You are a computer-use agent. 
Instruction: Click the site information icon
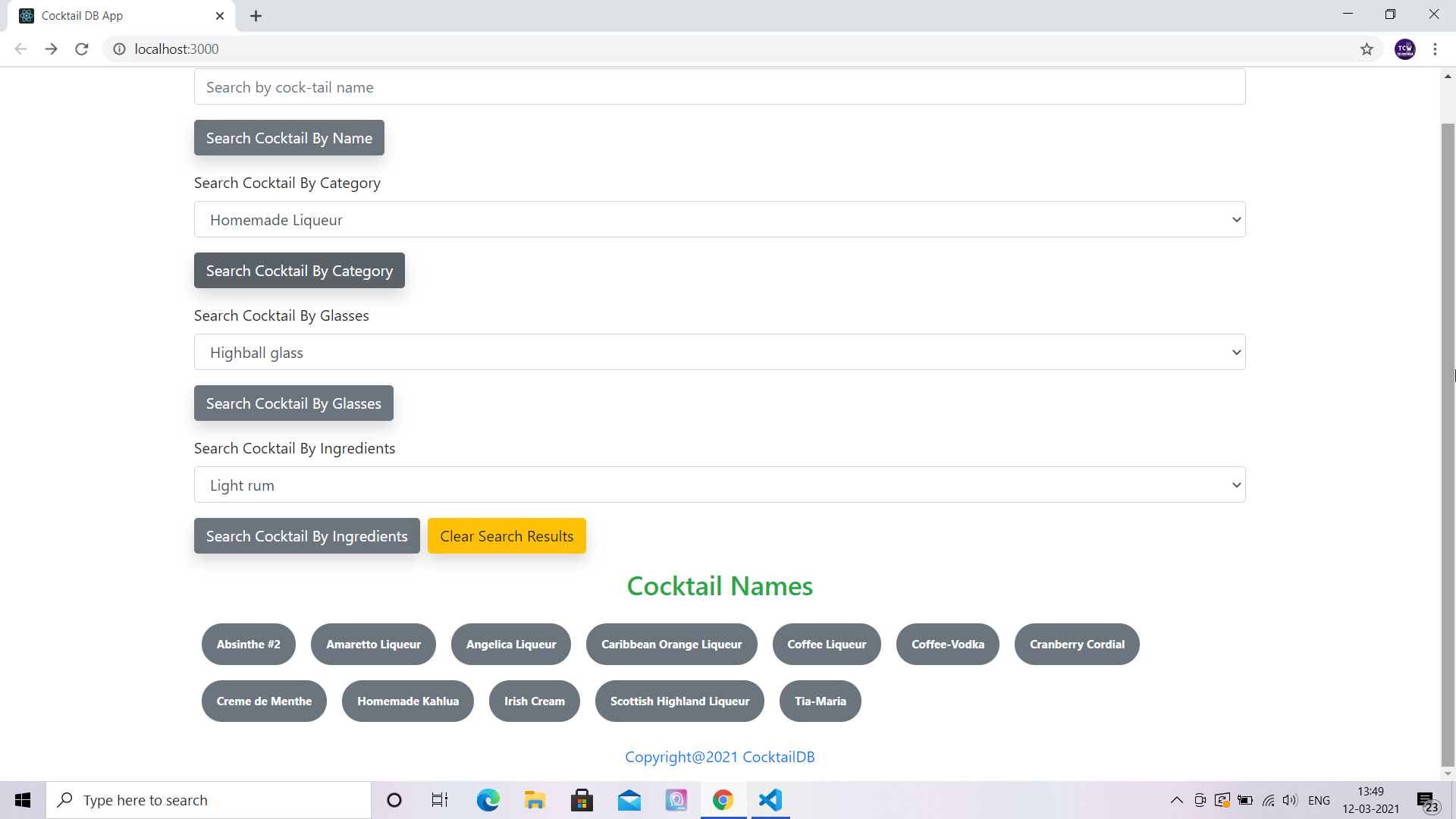[119, 49]
